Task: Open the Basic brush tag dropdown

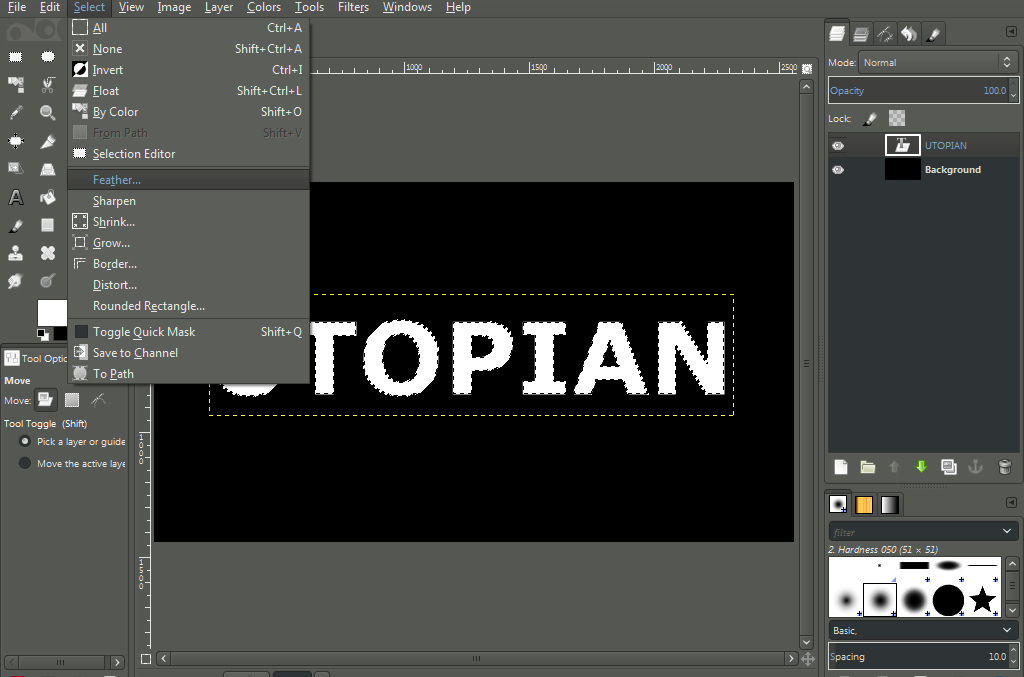Action: point(921,631)
